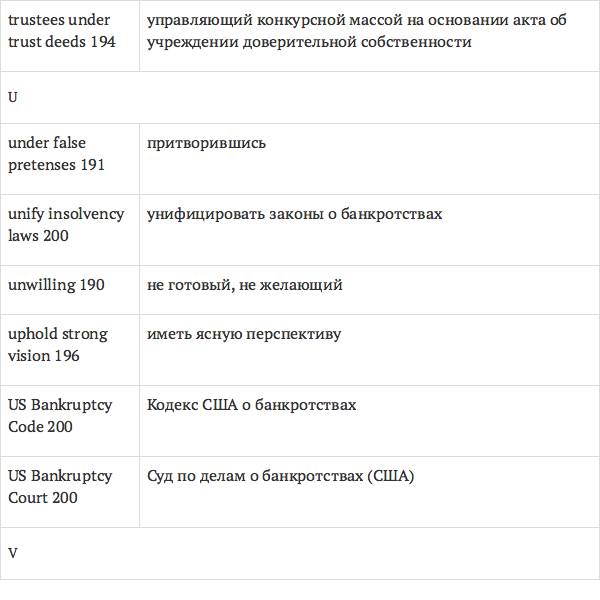Image resolution: width=600 pixels, height=600 pixels.
Task: Click the term 'unwilling'
Action: pos(42,285)
